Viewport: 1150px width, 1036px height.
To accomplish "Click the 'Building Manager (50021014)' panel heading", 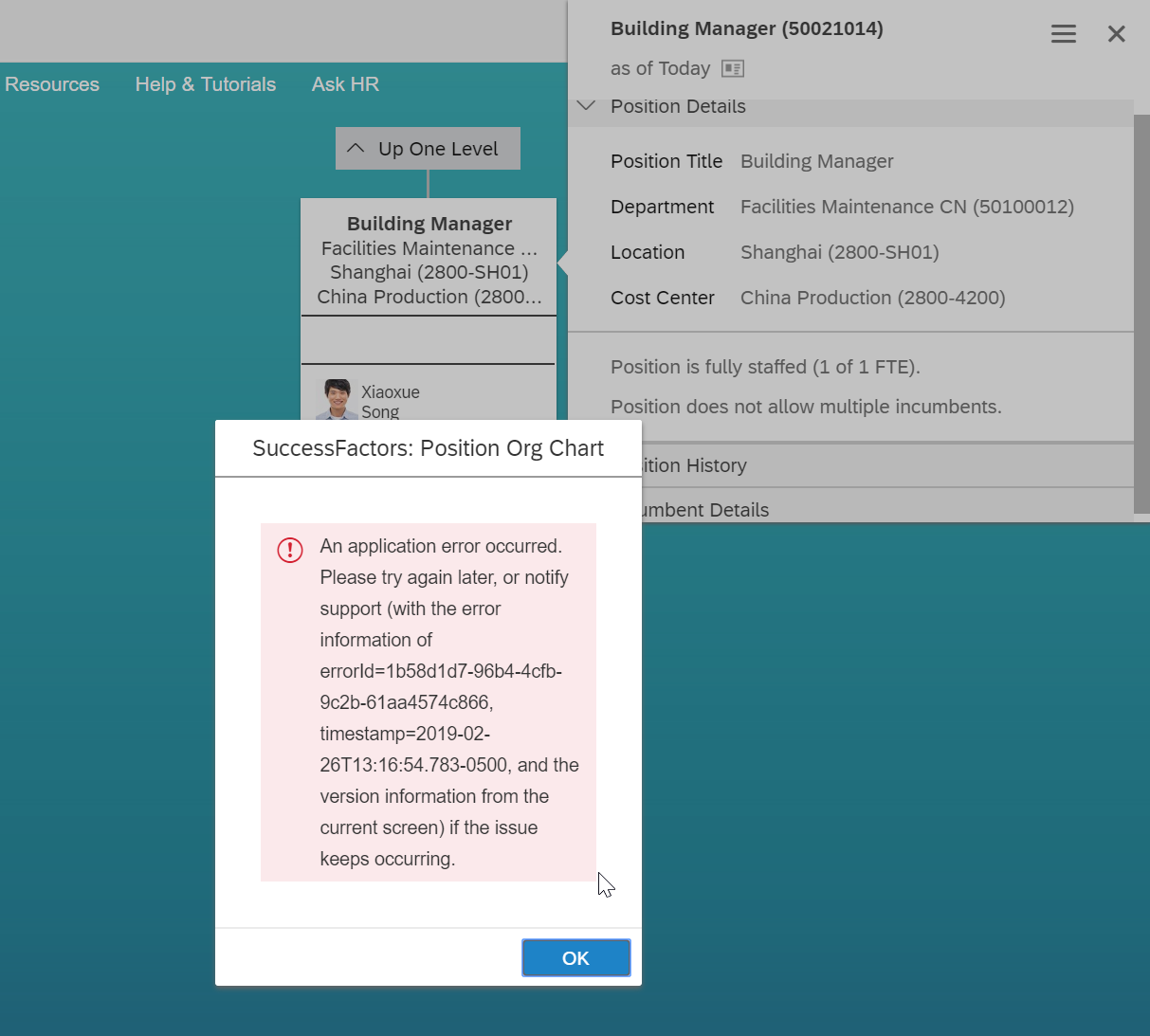I will pos(747,28).
